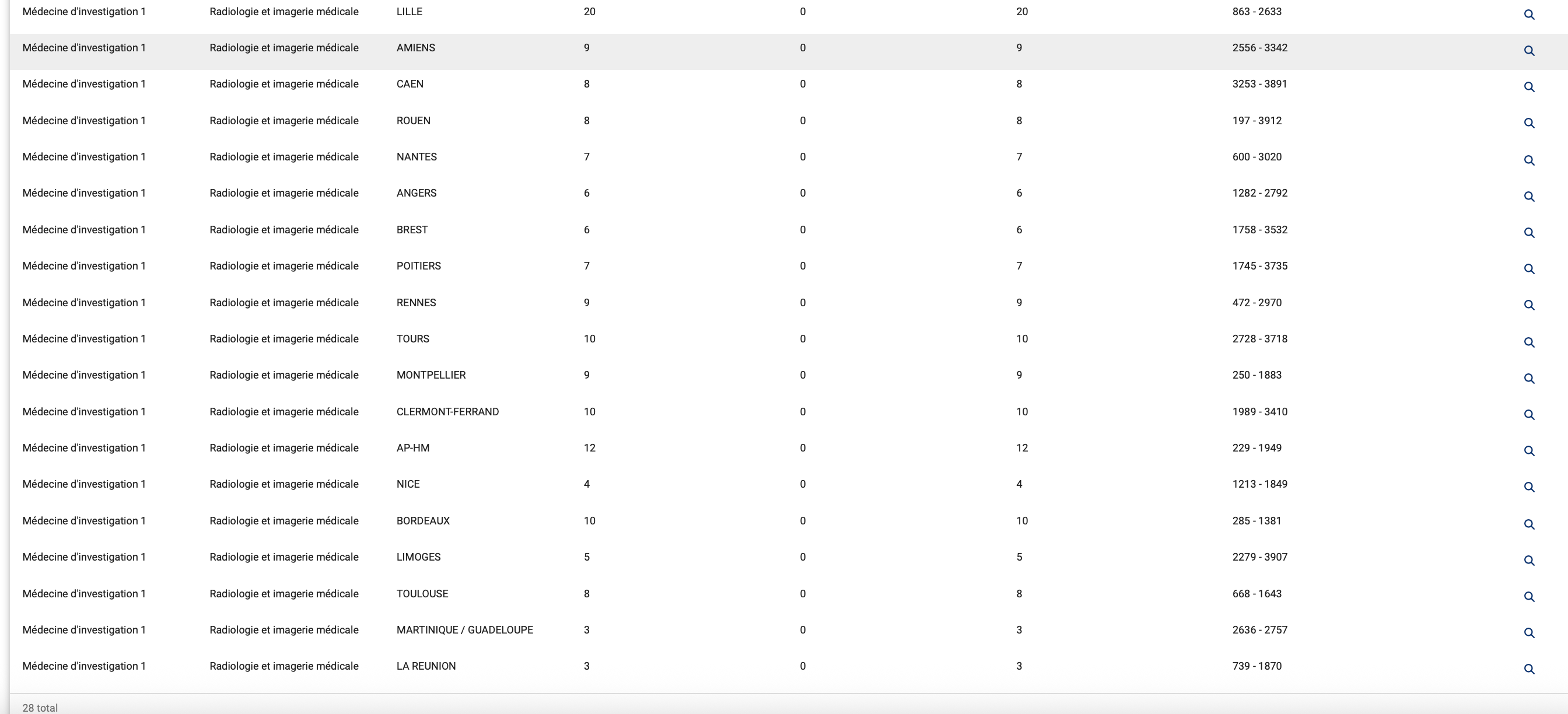Image resolution: width=1568 pixels, height=714 pixels.
Task: View details icon for ROUEN row
Action: tap(1528, 123)
